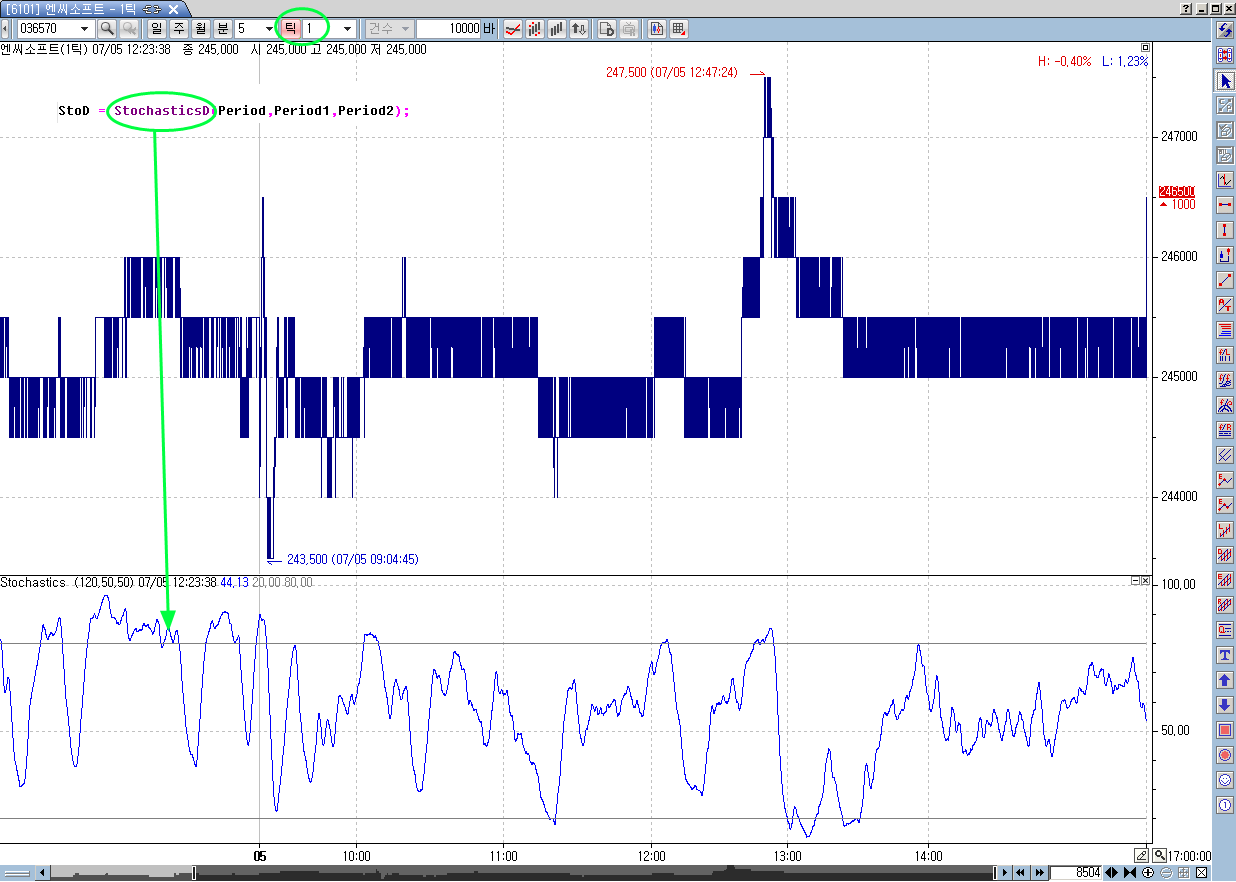Select the numbered circle marker tool
Screen dimensions: 1236x882
pyautogui.click(x=1224, y=805)
